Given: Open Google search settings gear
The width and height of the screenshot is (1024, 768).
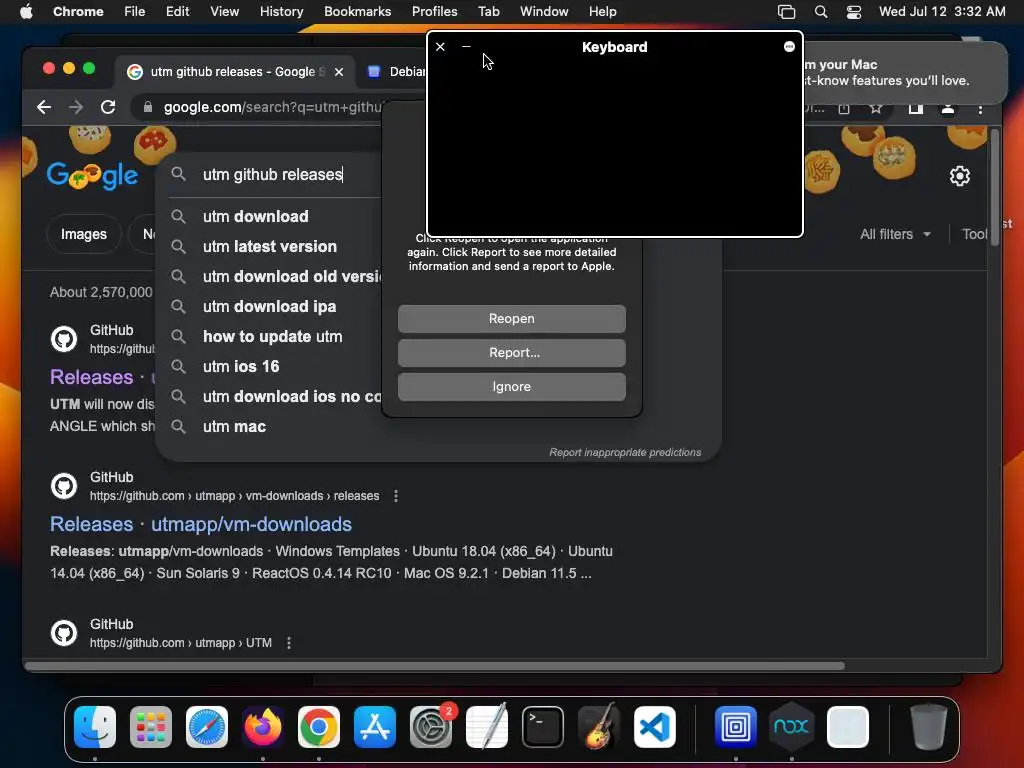Looking at the screenshot, I should (959, 176).
